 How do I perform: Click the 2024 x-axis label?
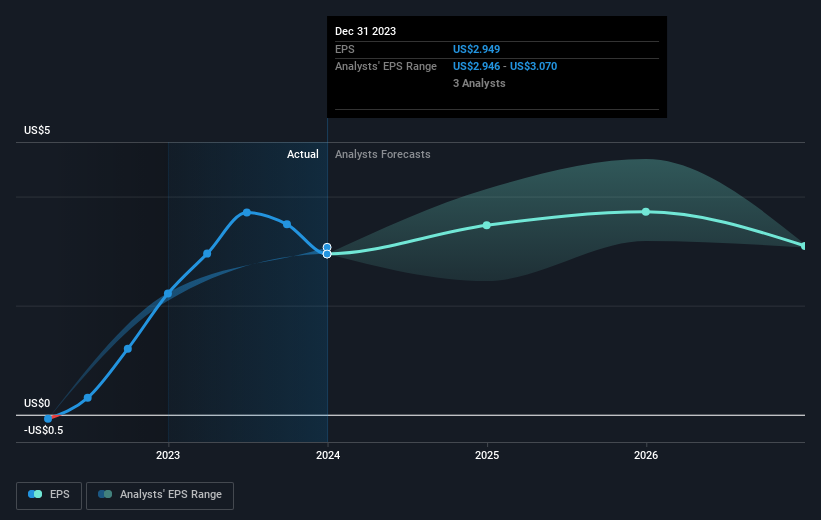tap(328, 455)
